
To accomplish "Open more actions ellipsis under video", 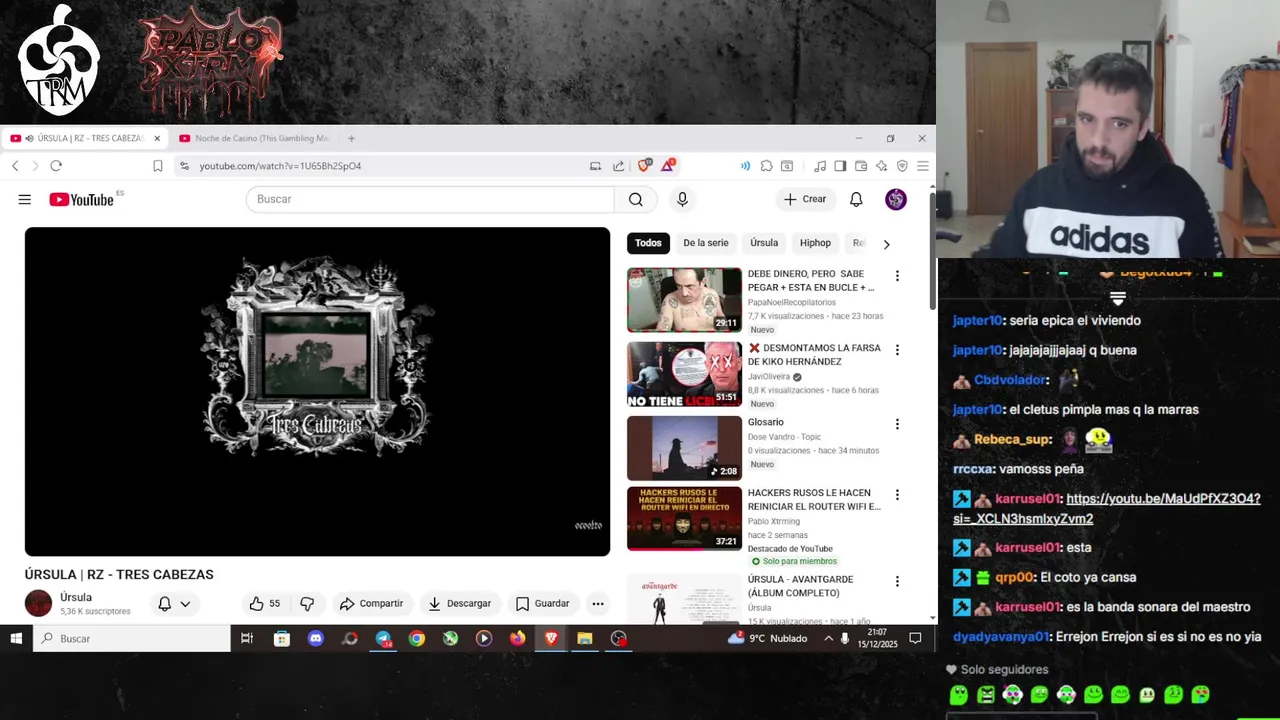I will pos(597,604).
